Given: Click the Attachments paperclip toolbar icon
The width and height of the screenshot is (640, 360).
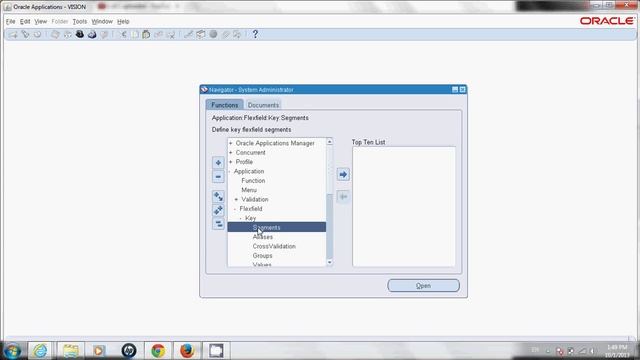Looking at the screenshot, I should point(225,35).
